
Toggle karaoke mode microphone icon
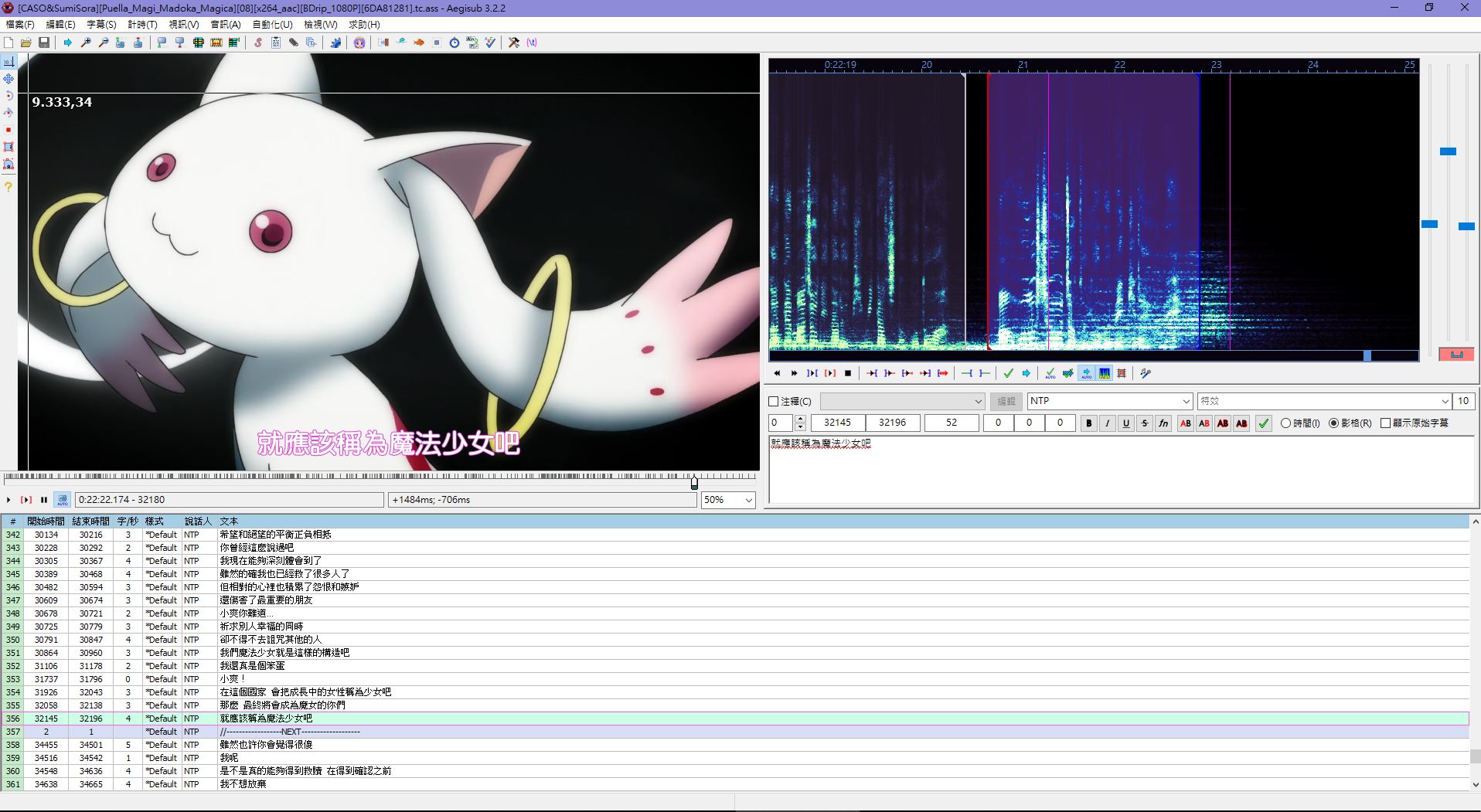coord(1146,373)
